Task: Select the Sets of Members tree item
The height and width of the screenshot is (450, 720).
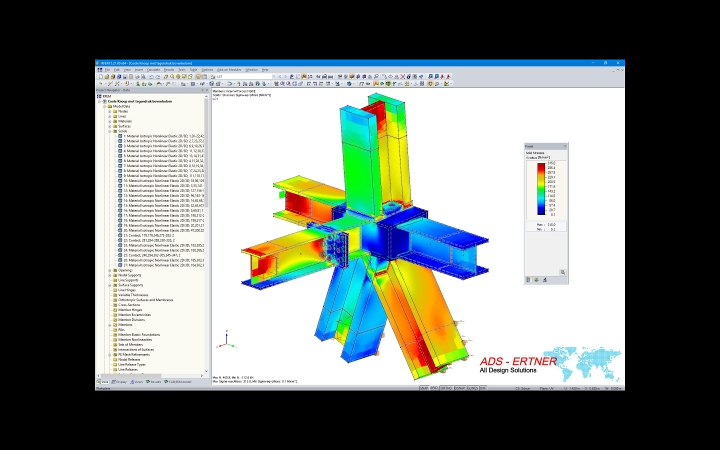Action: coord(130,344)
